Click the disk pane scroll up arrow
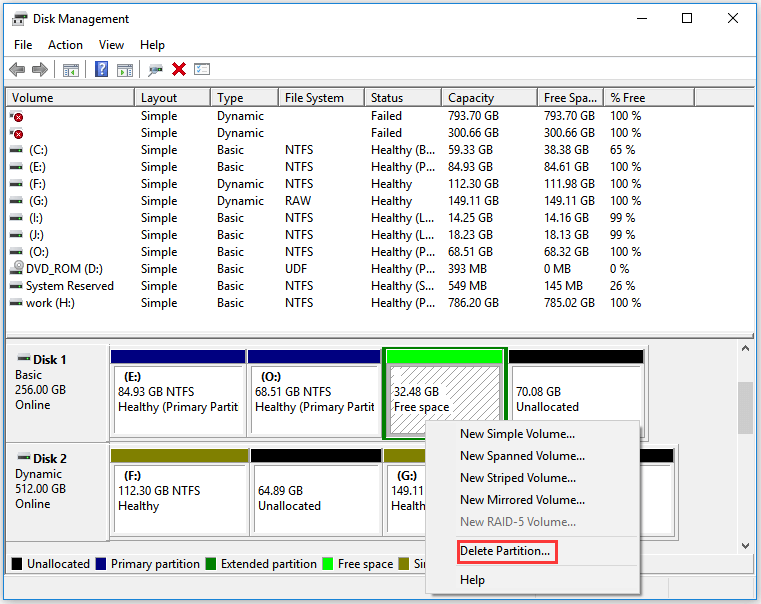761x604 pixels. (x=745, y=349)
